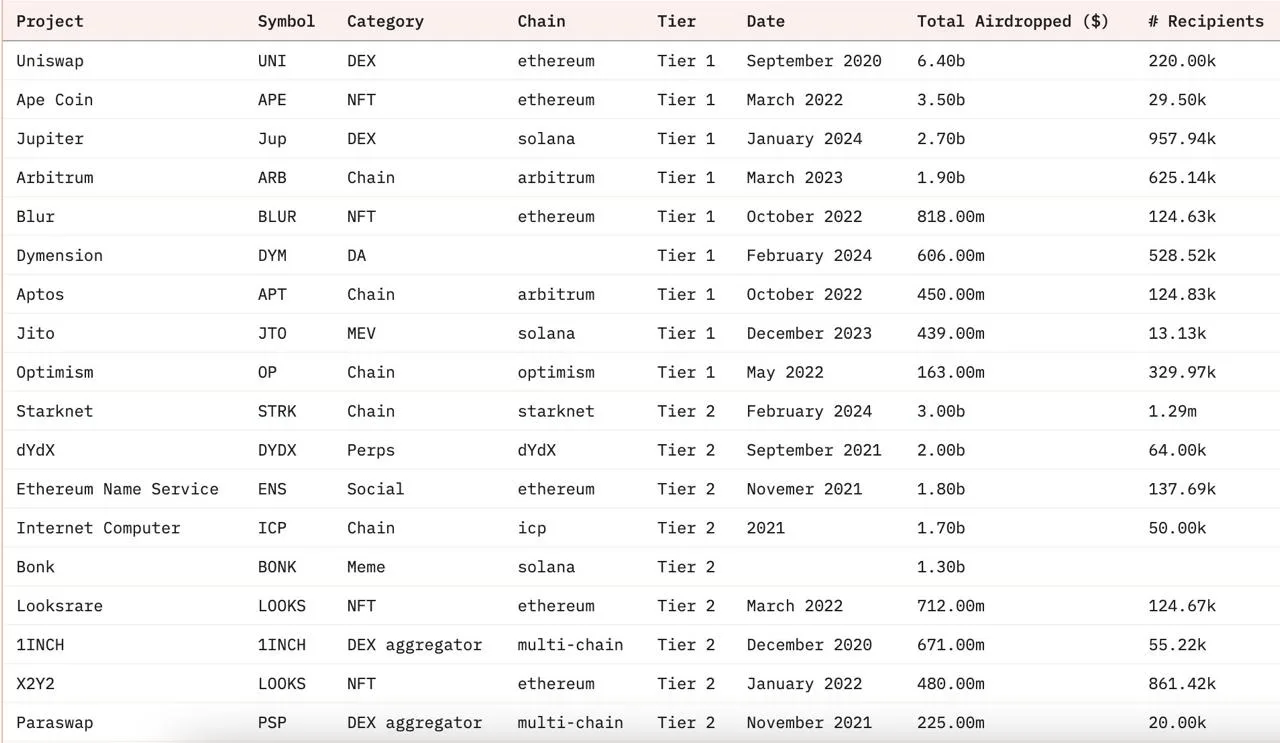The image size is (1280, 743).
Task: Click the Jito project name
Action: (36, 334)
